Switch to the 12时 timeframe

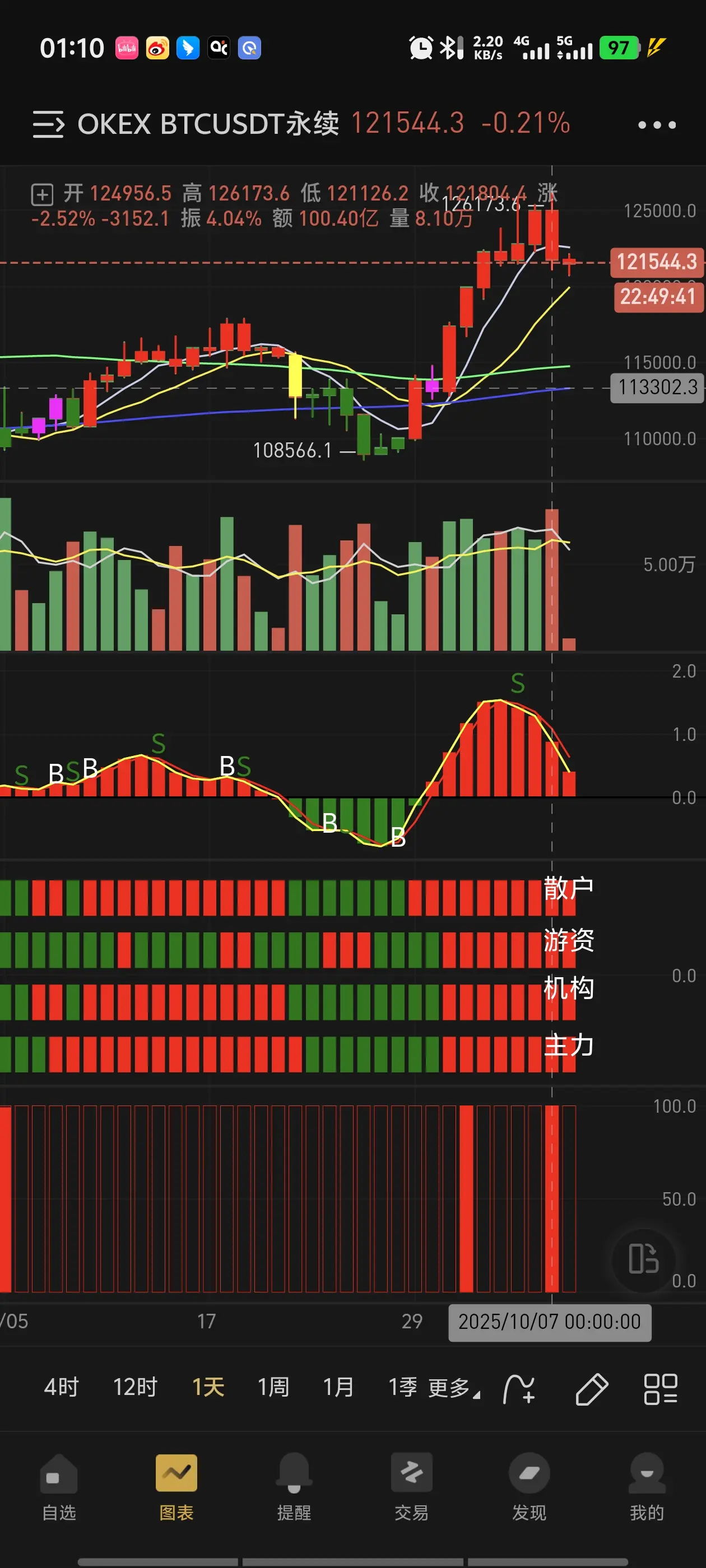(135, 1387)
